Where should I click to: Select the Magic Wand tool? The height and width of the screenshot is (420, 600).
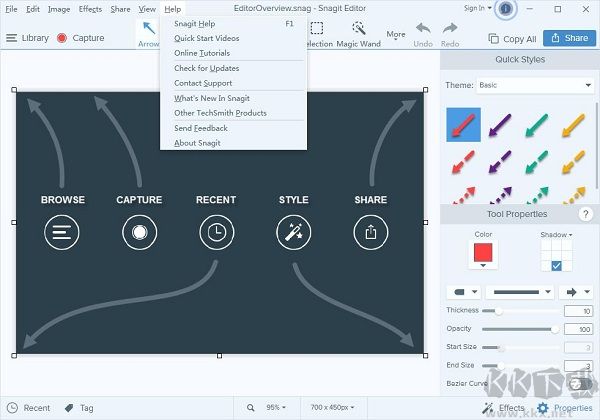tap(359, 34)
